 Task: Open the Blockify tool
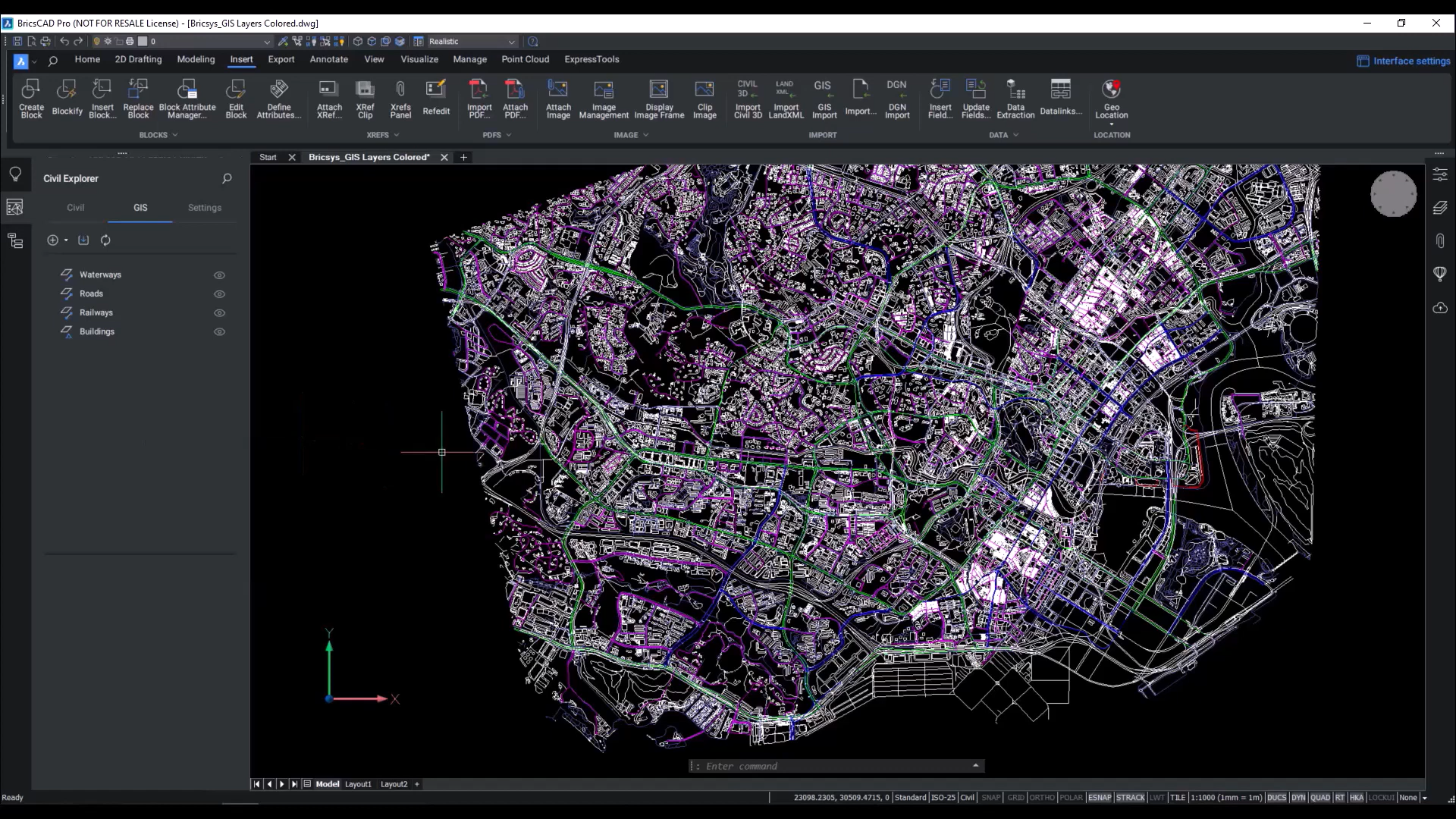click(x=67, y=99)
